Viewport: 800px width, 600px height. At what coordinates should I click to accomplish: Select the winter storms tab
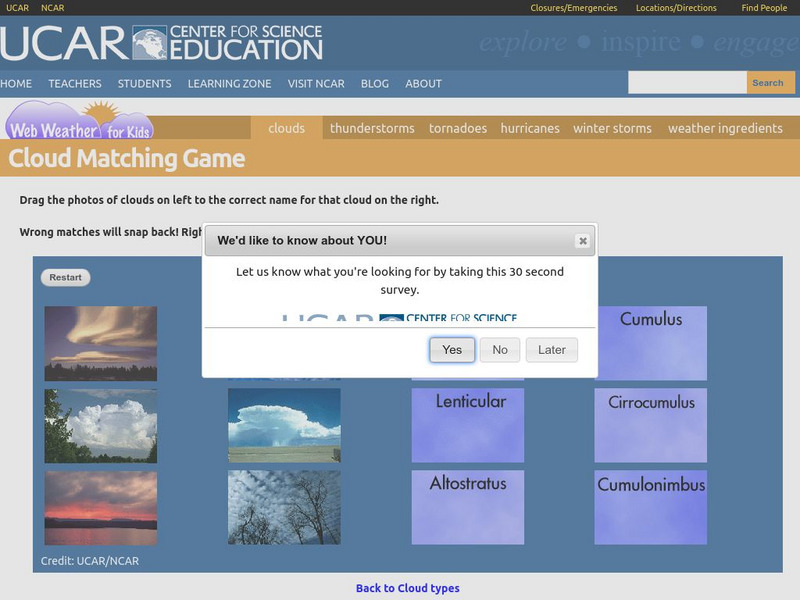click(x=612, y=128)
